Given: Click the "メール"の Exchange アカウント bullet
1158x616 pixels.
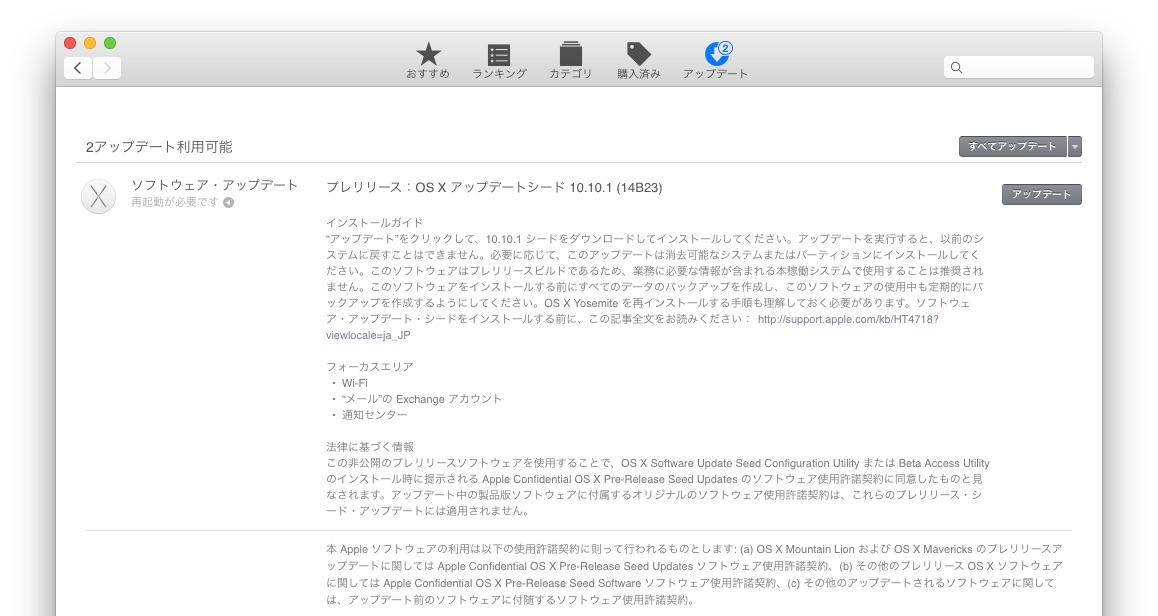Looking at the screenshot, I should [x=421, y=399].
